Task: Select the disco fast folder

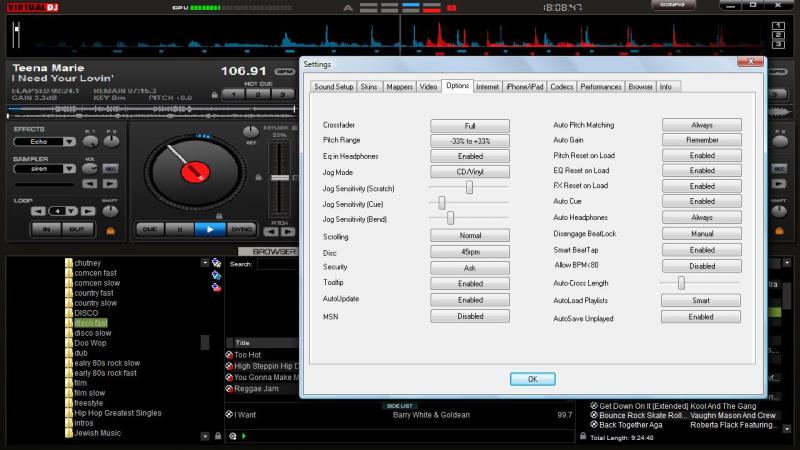Action: pos(91,323)
